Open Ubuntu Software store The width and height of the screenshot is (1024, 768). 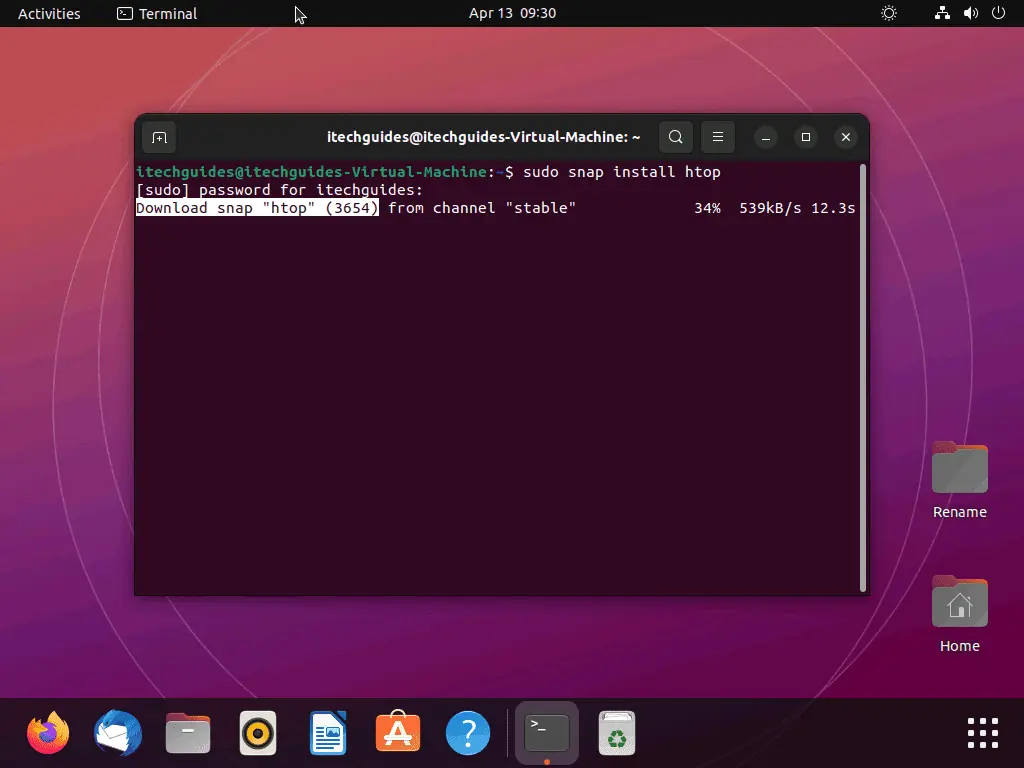pos(398,734)
